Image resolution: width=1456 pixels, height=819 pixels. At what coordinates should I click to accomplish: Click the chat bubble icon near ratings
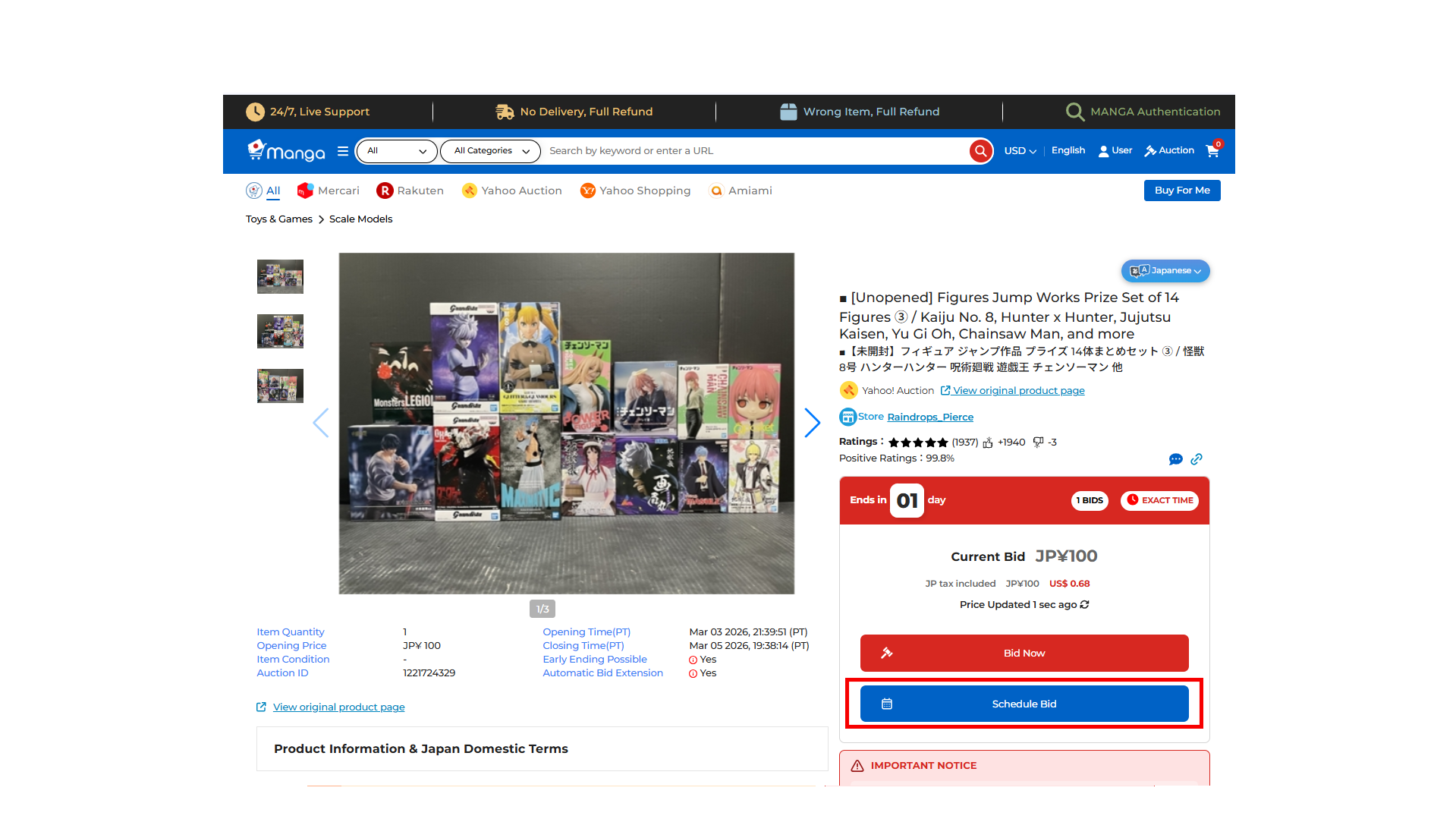click(1175, 459)
